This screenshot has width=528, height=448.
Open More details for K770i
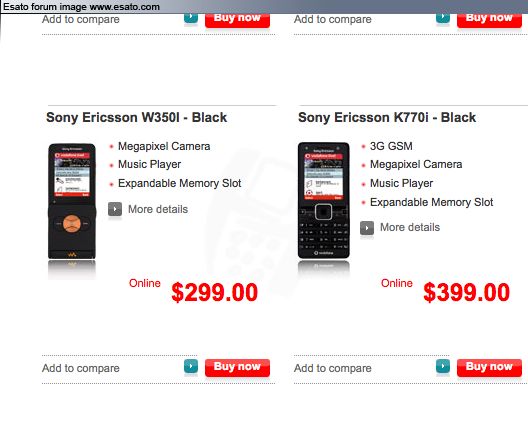(x=410, y=227)
